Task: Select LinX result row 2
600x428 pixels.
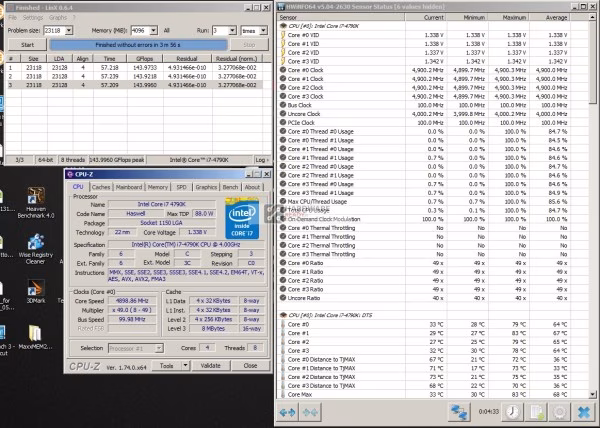Action: (x=134, y=76)
